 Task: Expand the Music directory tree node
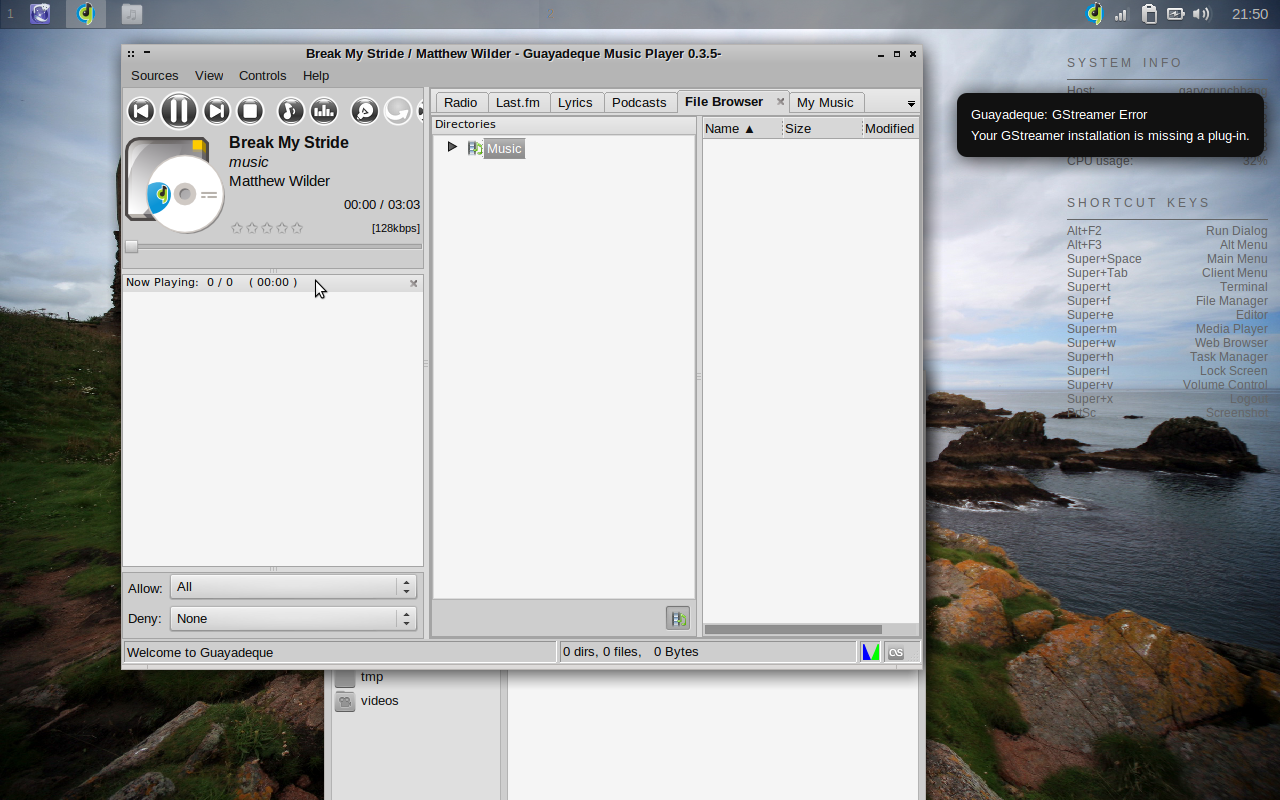click(452, 147)
